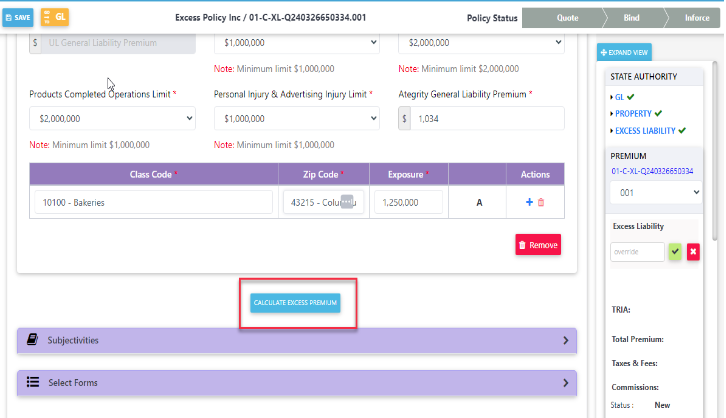Click the 'Total Premium:' label

click(637, 339)
